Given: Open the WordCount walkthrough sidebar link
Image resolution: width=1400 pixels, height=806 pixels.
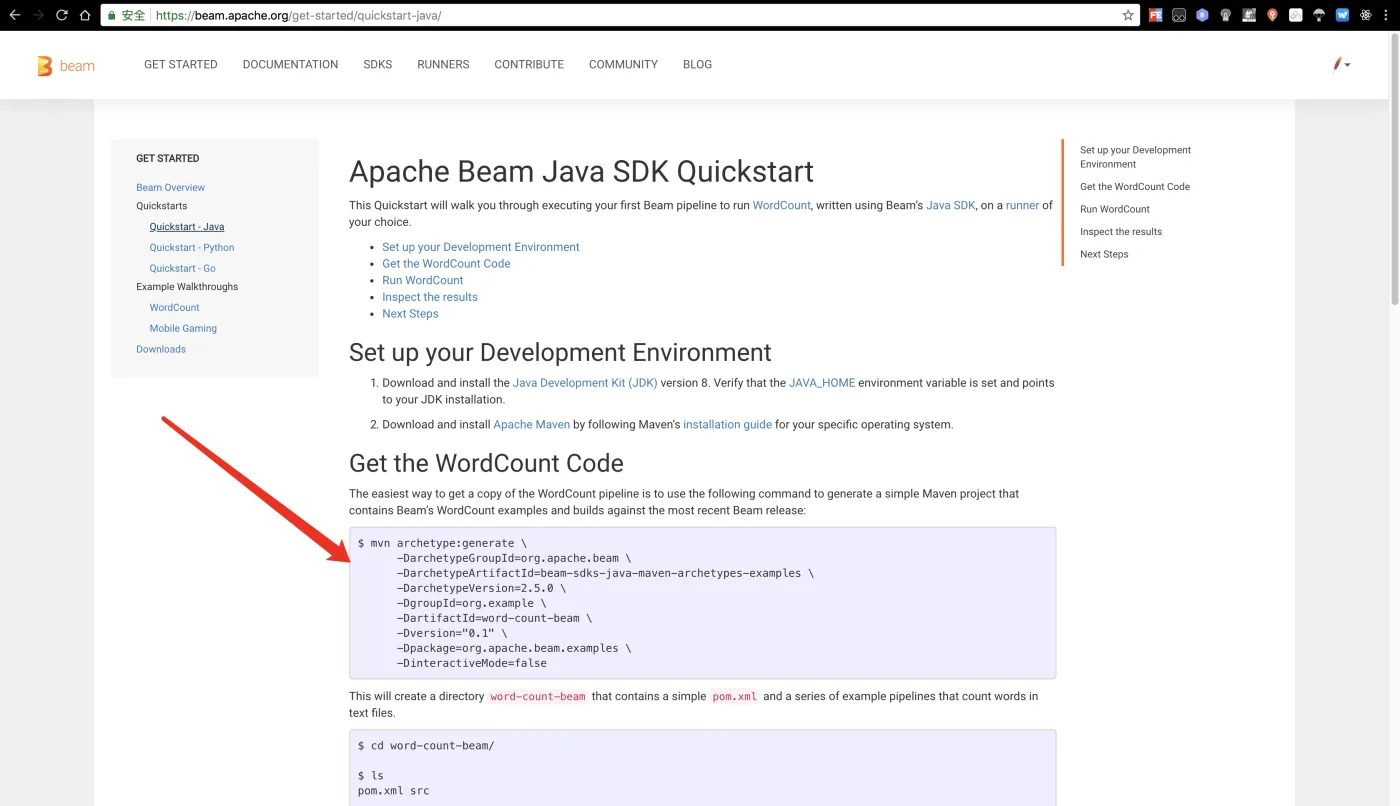Looking at the screenshot, I should 174,308.
